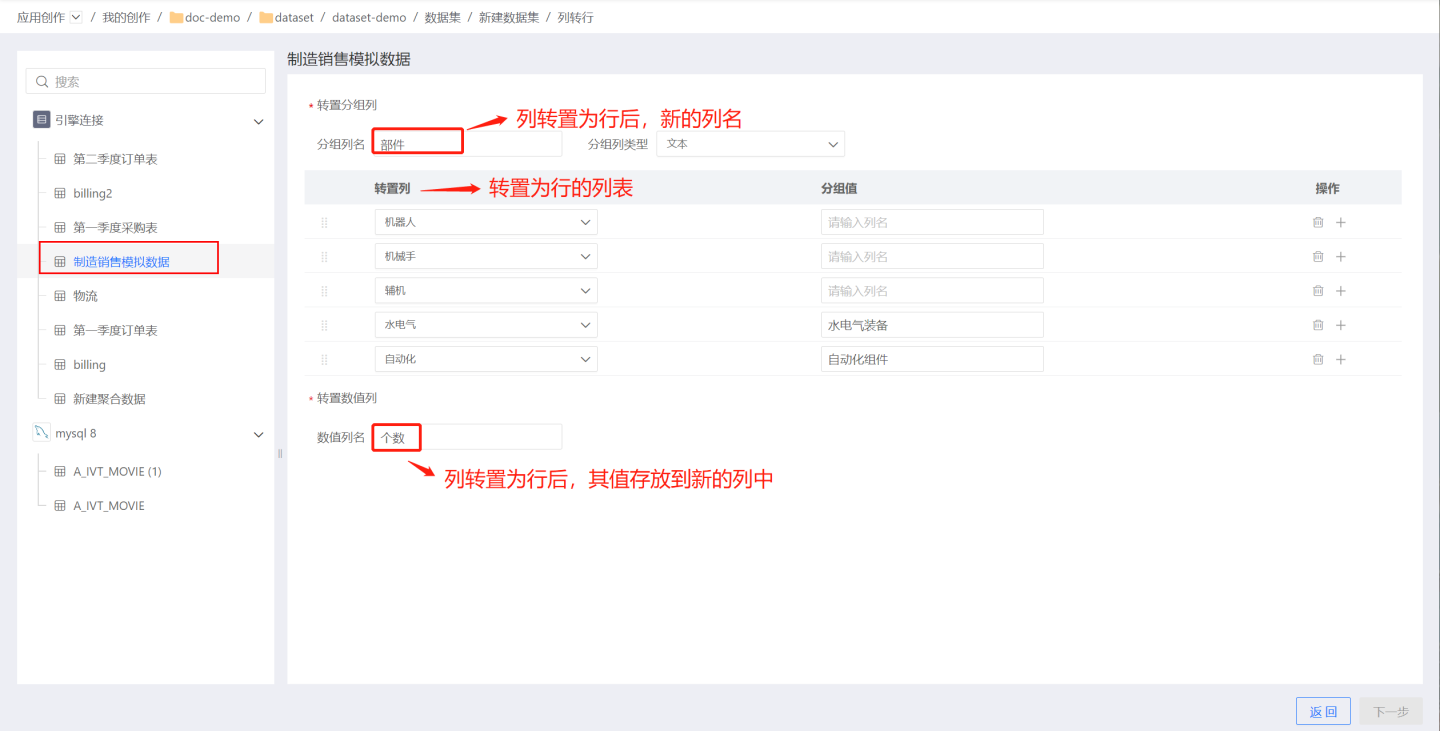The image size is (1440, 731).
Task: Click plus icon in the 水电气 row
Action: click(x=1341, y=325)
